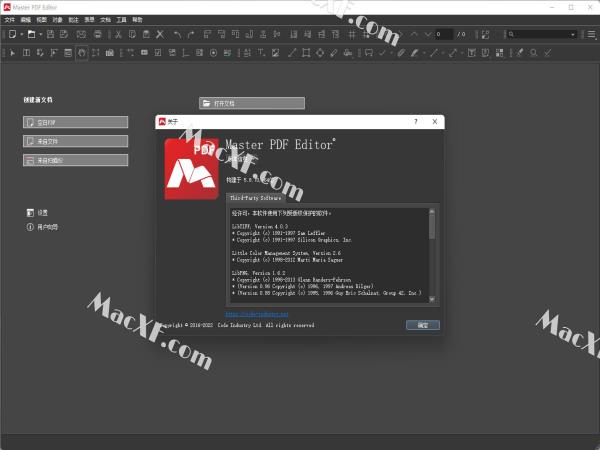Click the 确定 button in About dialog
This screenshot has height=450, width=600.
(x=423, y=325)
